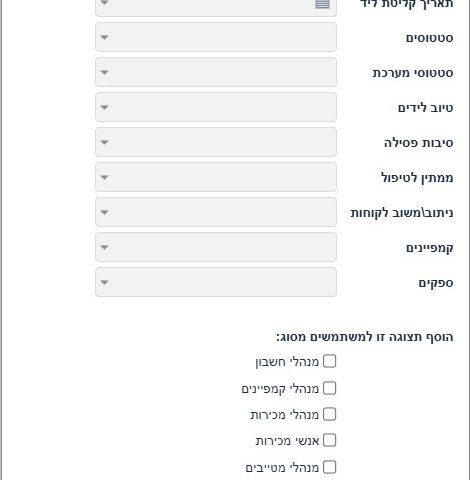Screen dimensions: 470x480
Task: Enable the מנהלי קמפיינים checkbox
Action: point(329,388)
